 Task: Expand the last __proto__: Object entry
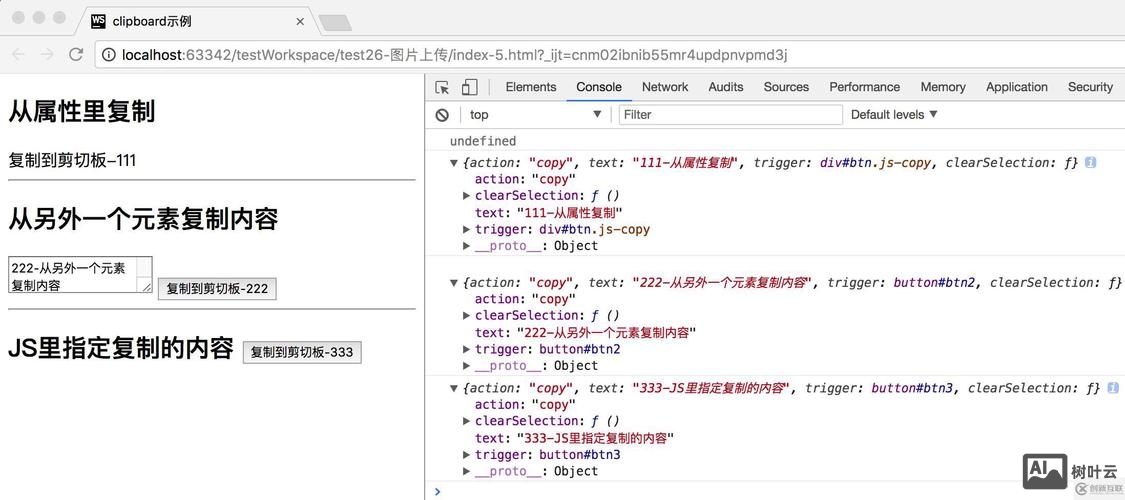click(x=467, y=472)
